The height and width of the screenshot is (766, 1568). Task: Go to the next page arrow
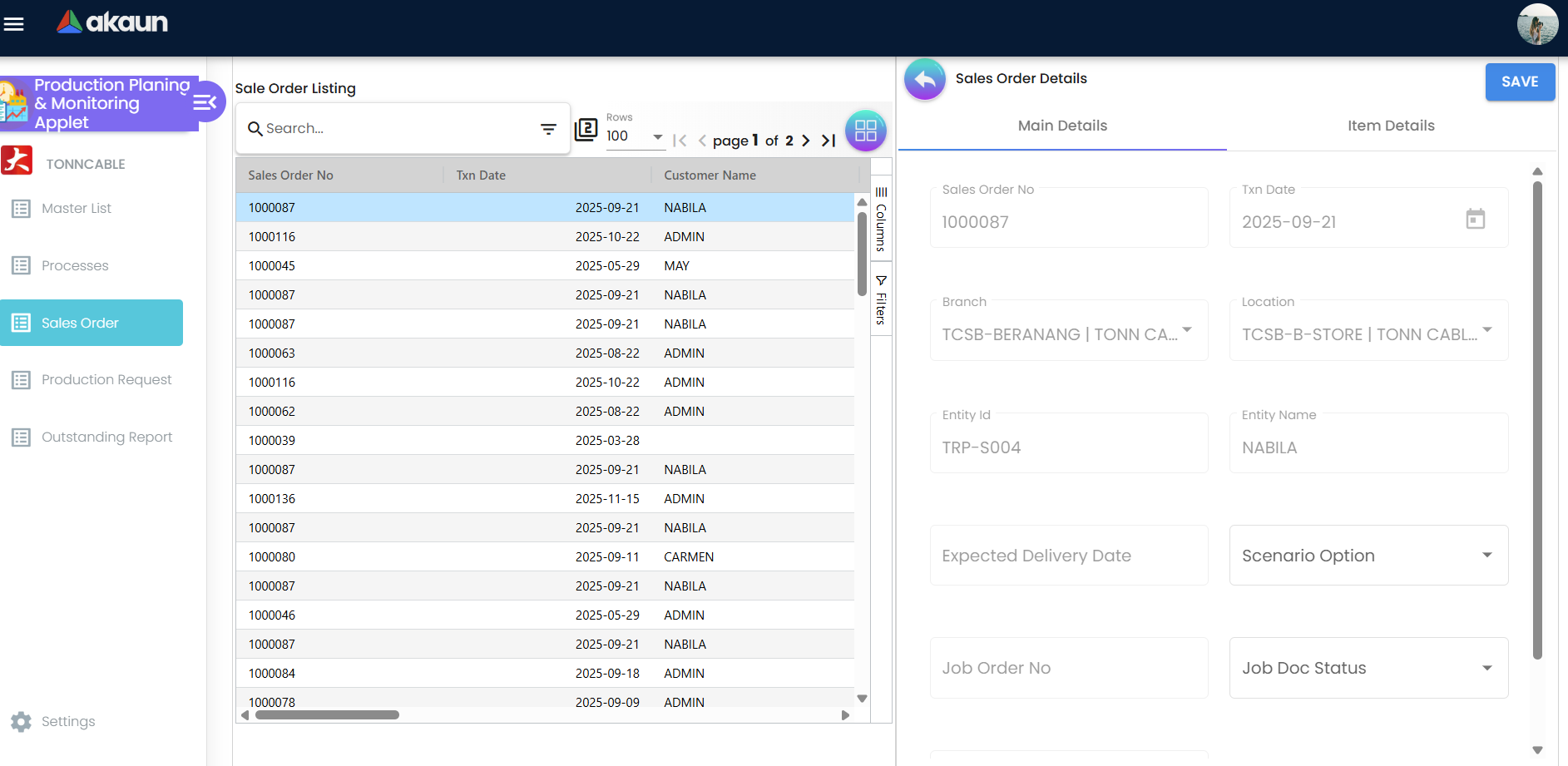tap(805, 141)
